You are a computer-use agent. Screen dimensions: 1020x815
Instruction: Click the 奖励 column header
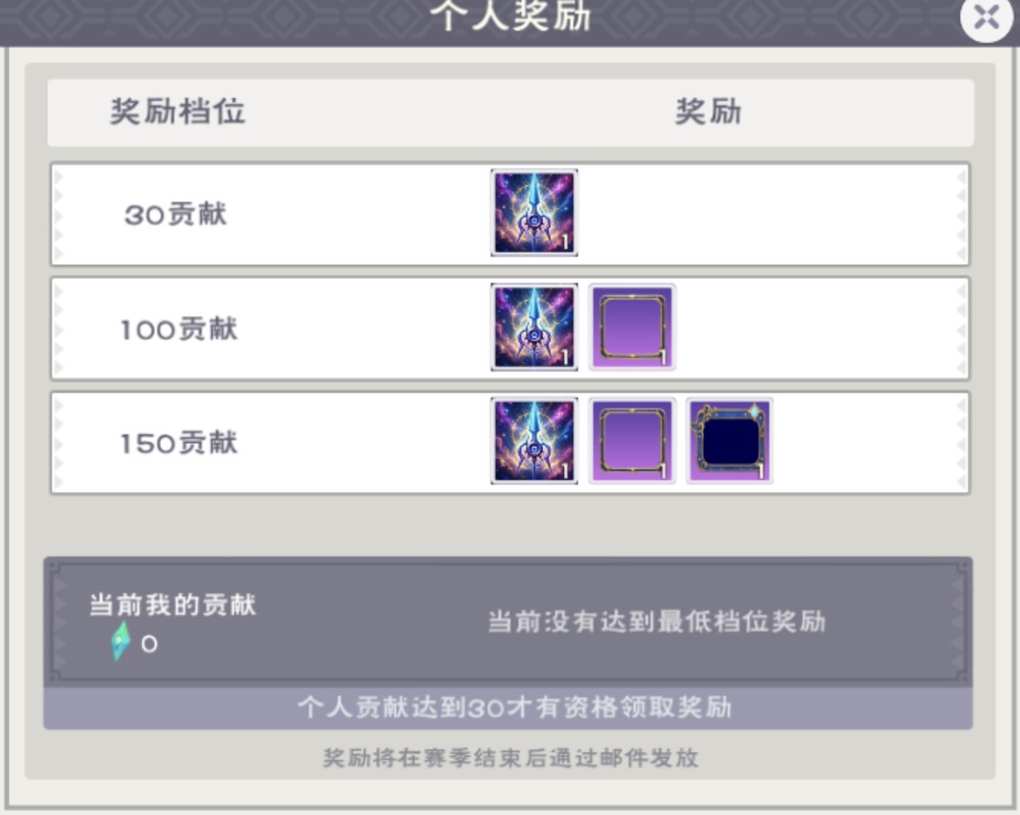[x=708, y=111]
